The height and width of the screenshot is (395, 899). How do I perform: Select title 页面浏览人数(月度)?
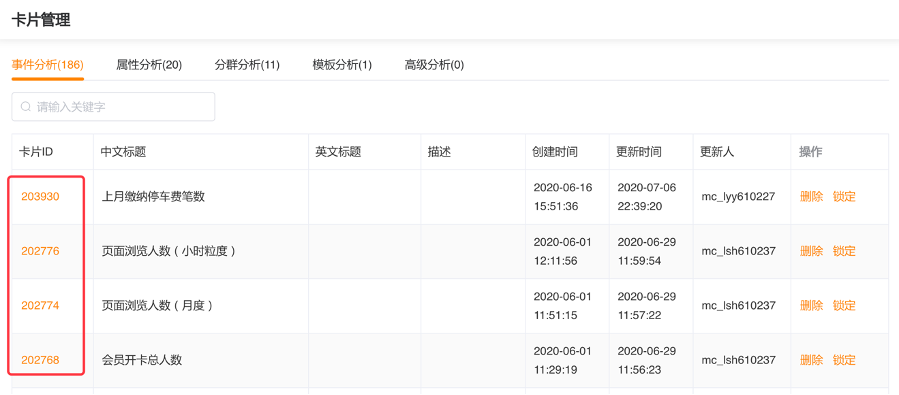tap(157, 306)
